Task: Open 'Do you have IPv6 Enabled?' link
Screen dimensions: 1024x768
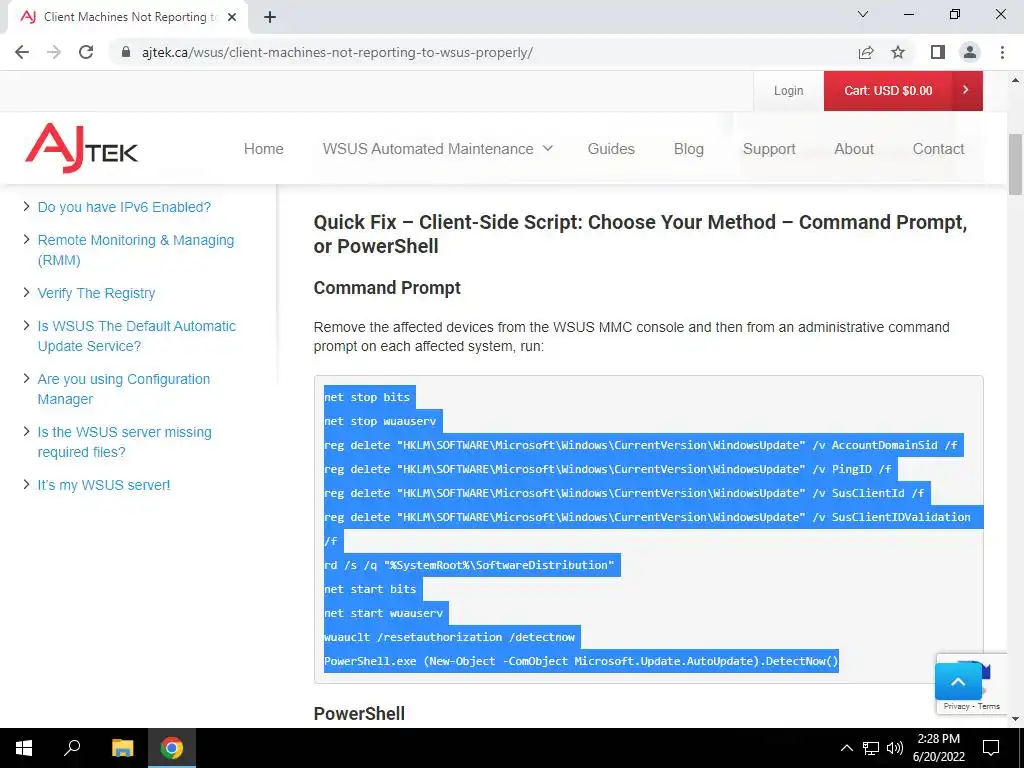Action: [x=124, y=207]
